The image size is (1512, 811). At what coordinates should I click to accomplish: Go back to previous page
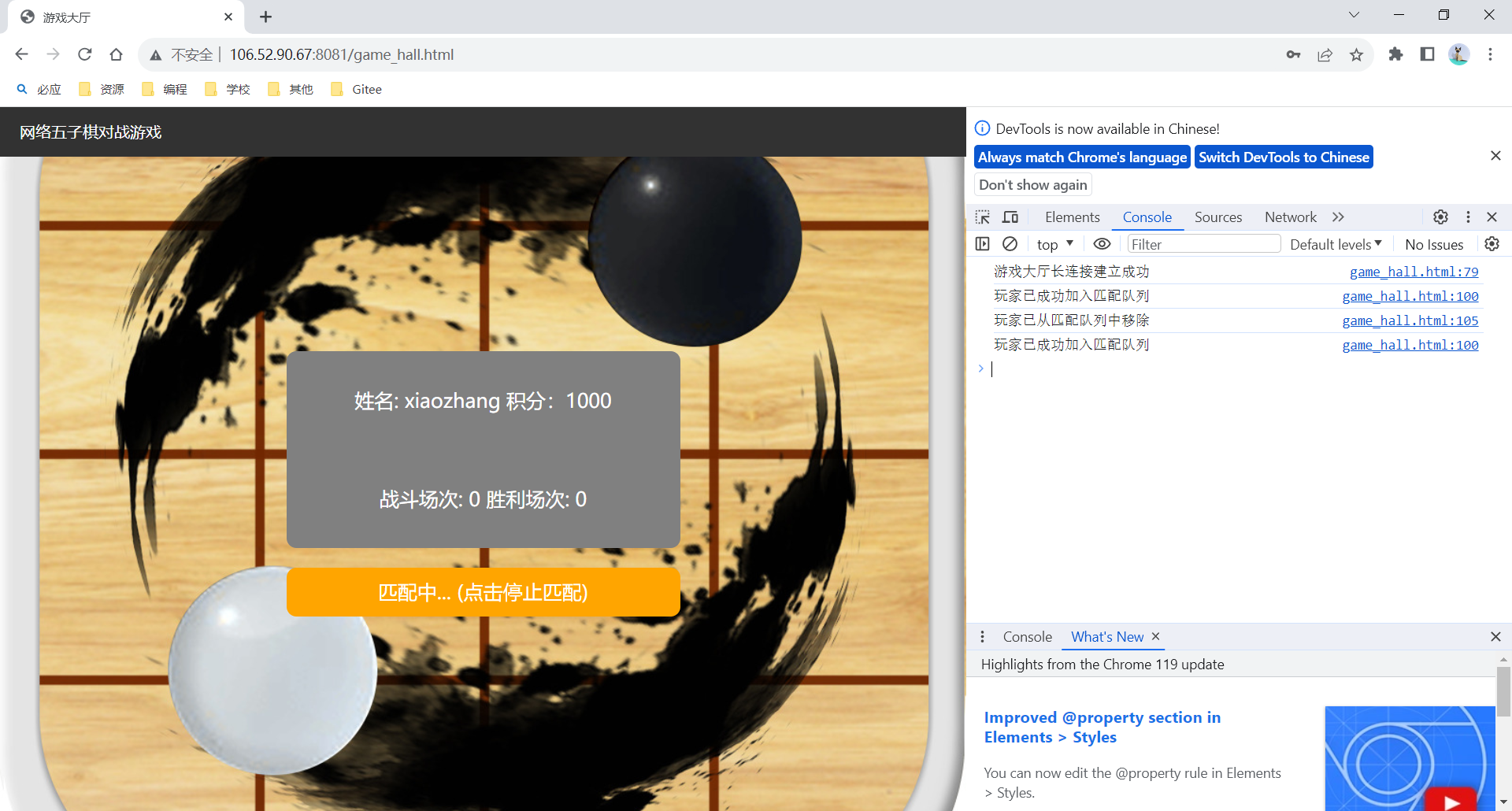[21, 54]
